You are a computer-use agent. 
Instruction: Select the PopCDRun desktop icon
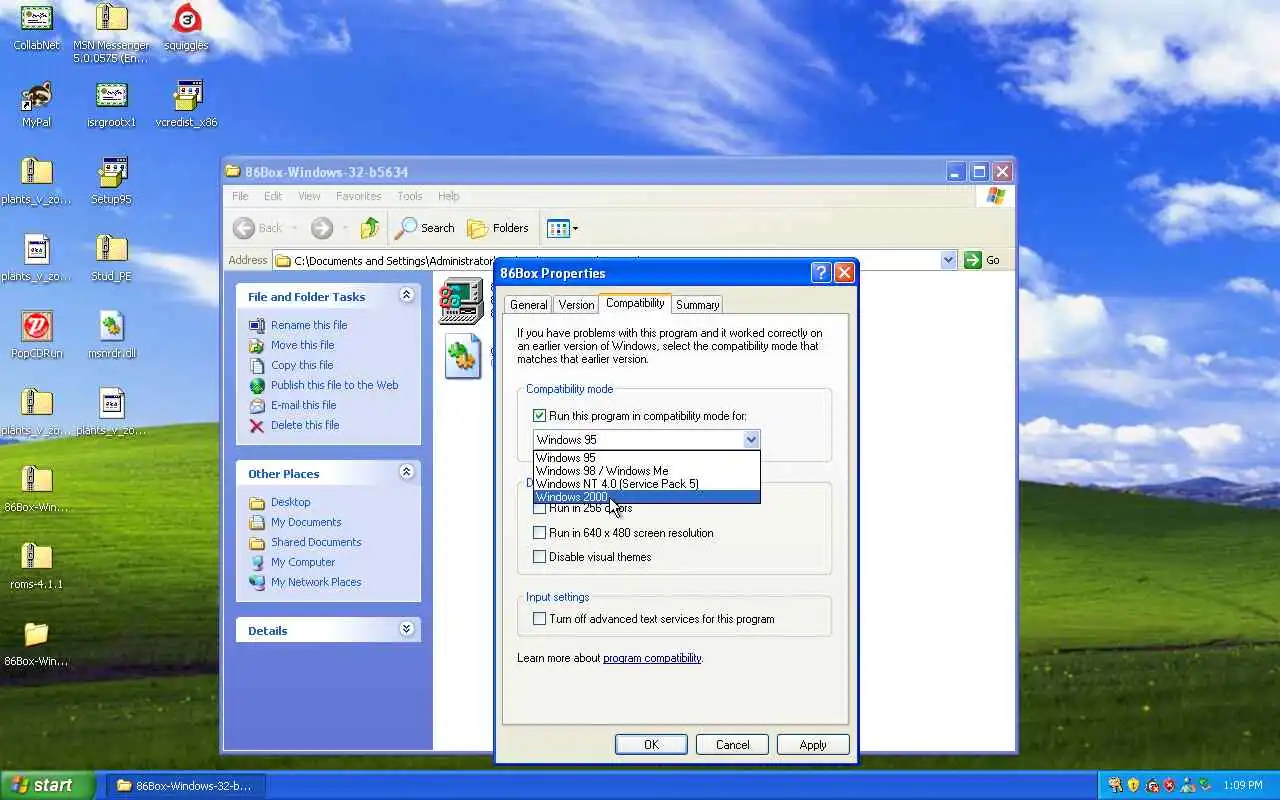coord(37,327)
